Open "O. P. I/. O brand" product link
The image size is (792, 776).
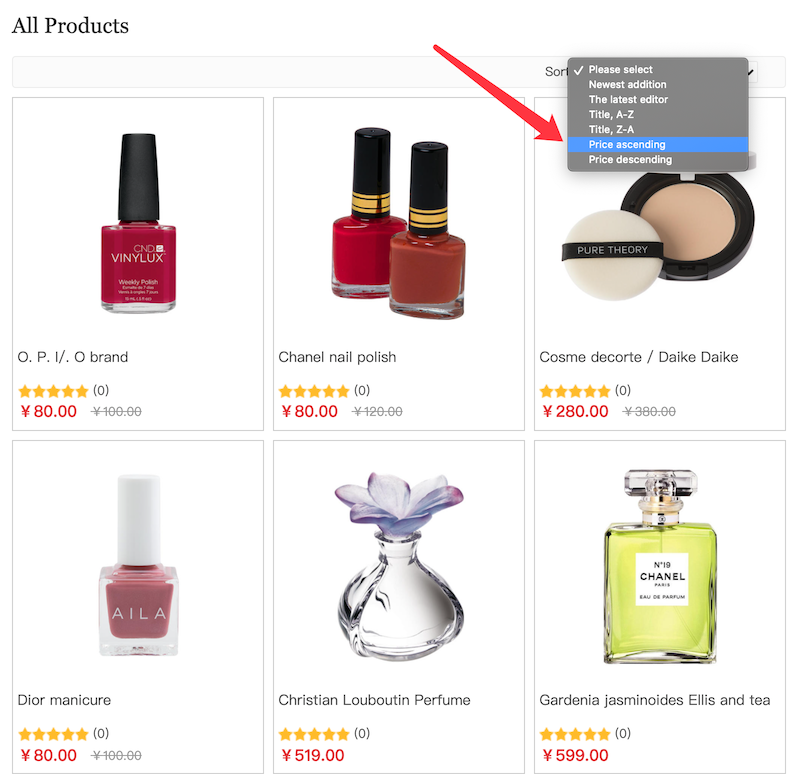pyautogui.click(x=73, y=357)
